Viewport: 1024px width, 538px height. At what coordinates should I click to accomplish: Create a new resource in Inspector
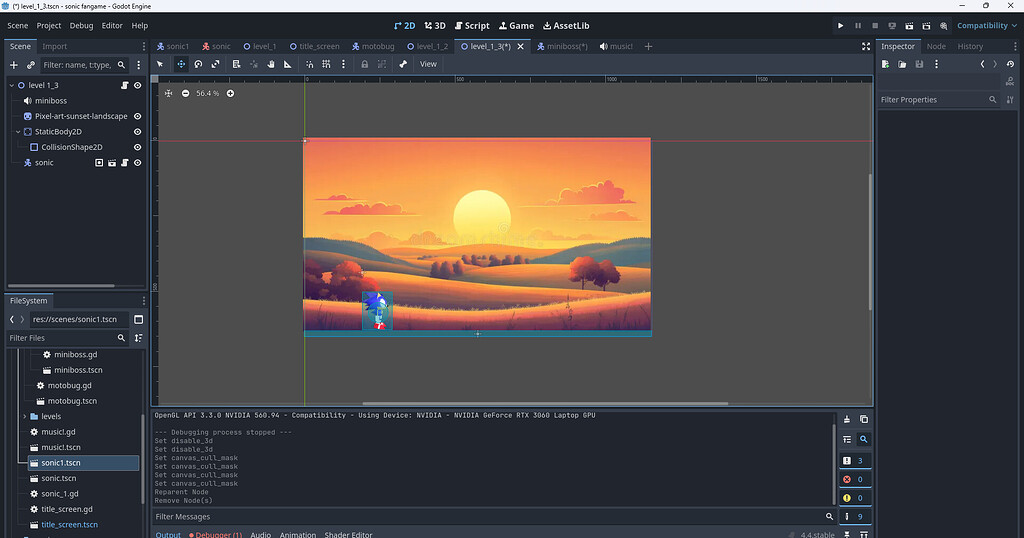tap(886, 64)
